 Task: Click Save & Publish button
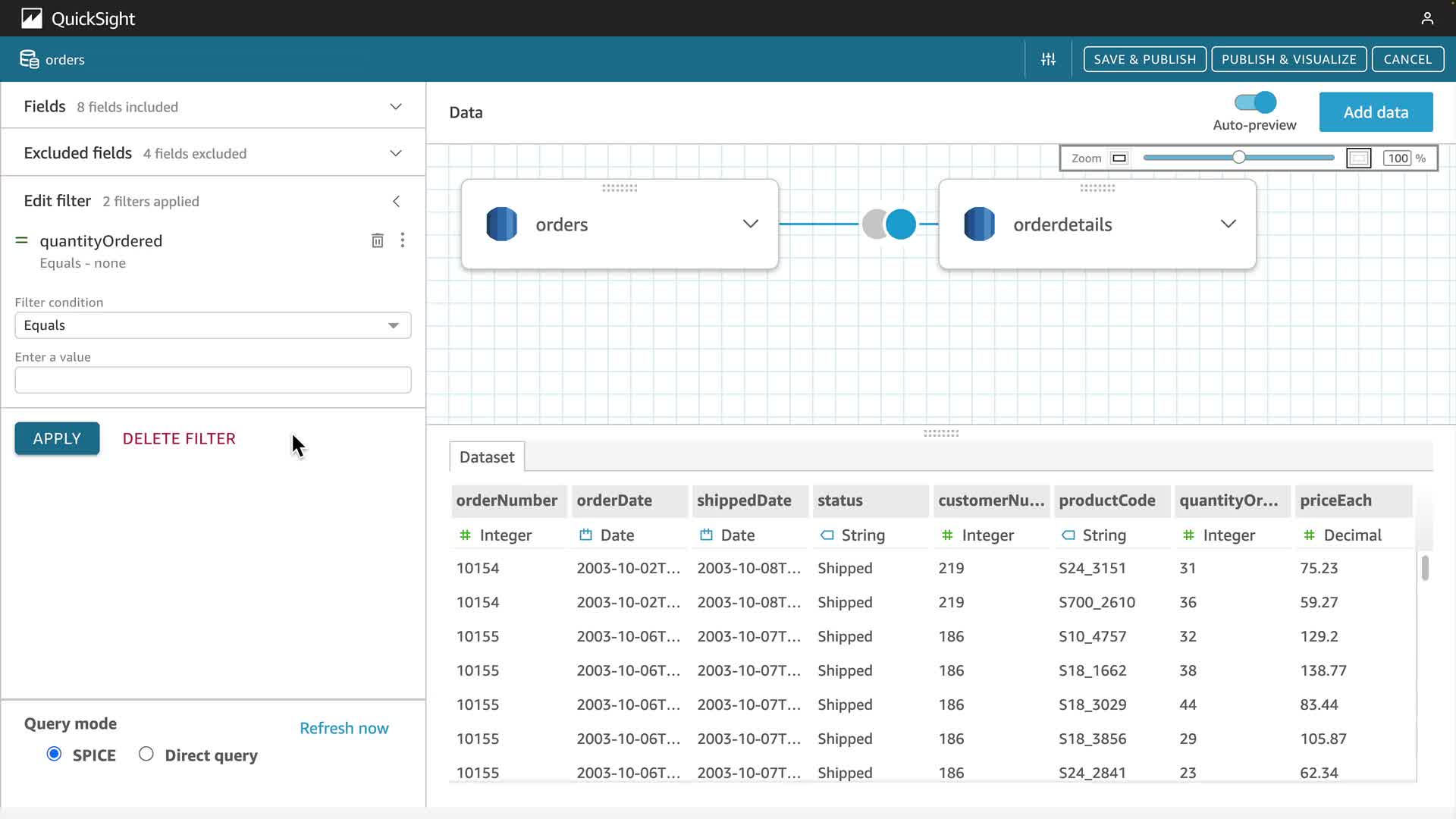1144,59
